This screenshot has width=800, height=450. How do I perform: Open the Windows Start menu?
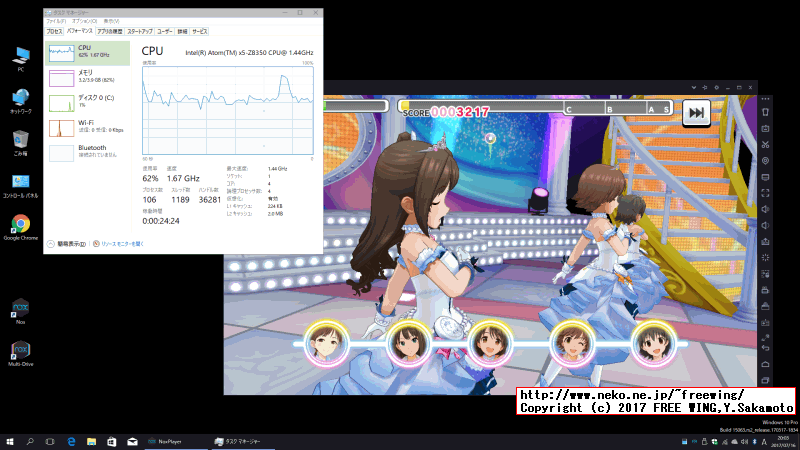[10, 442]
